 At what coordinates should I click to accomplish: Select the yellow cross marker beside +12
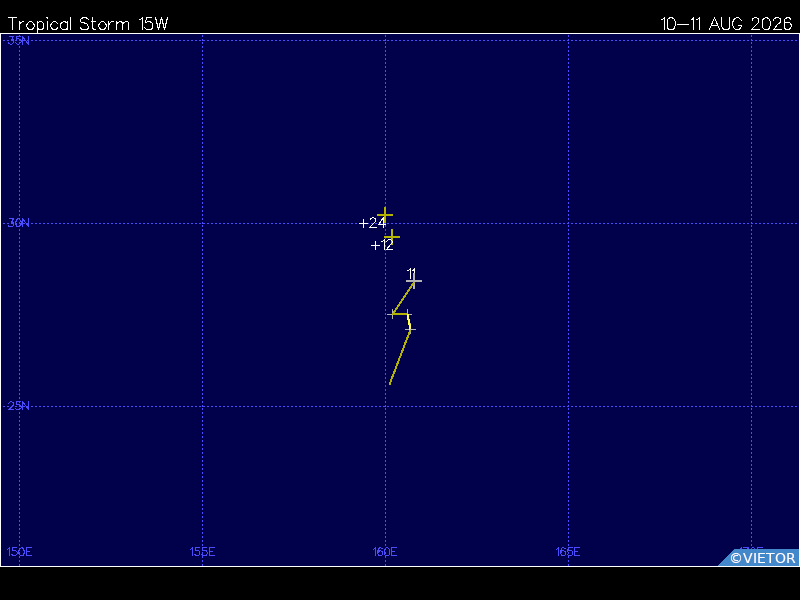click(392, 237)
